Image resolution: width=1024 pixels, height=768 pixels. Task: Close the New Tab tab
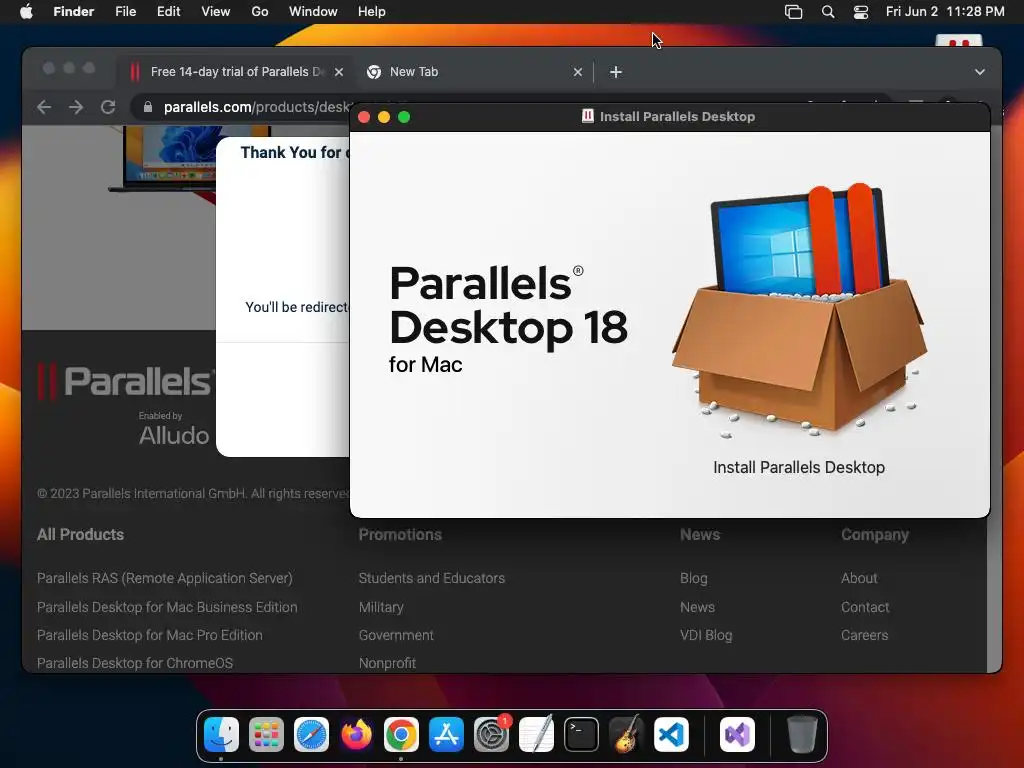tap(577, 72)
